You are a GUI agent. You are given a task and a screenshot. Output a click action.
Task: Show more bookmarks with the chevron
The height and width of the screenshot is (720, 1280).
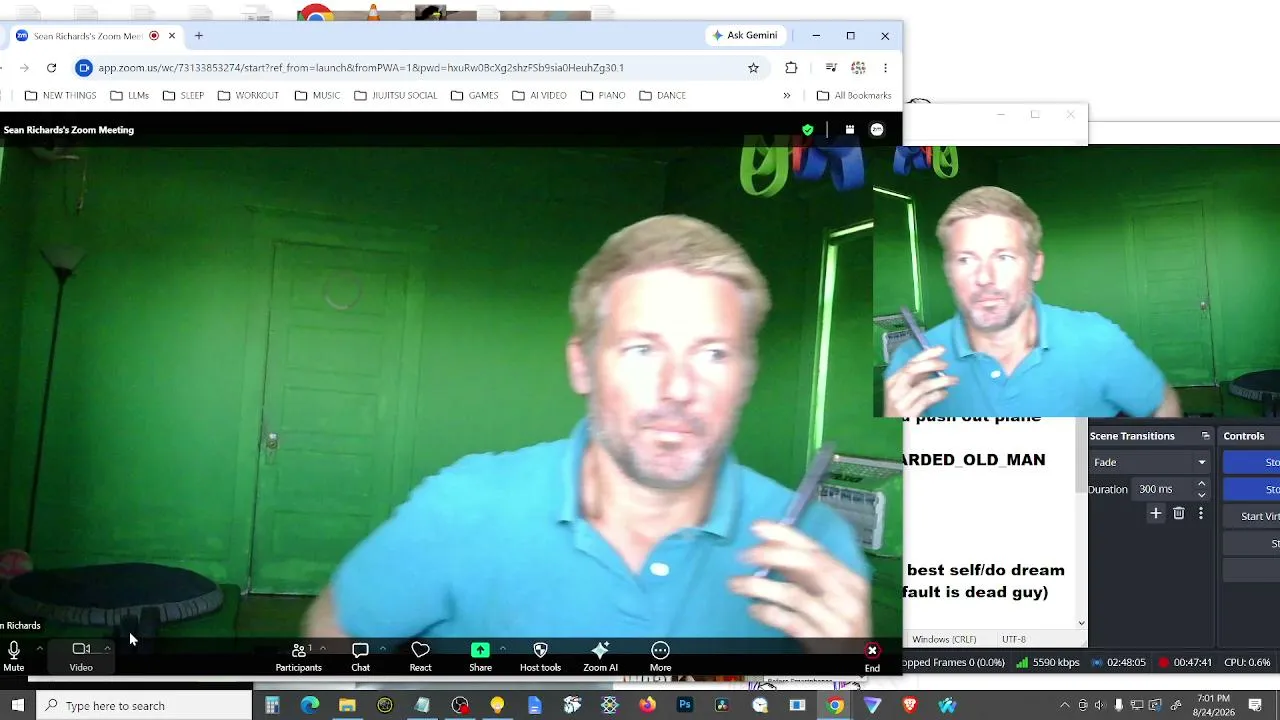(786, 96)
